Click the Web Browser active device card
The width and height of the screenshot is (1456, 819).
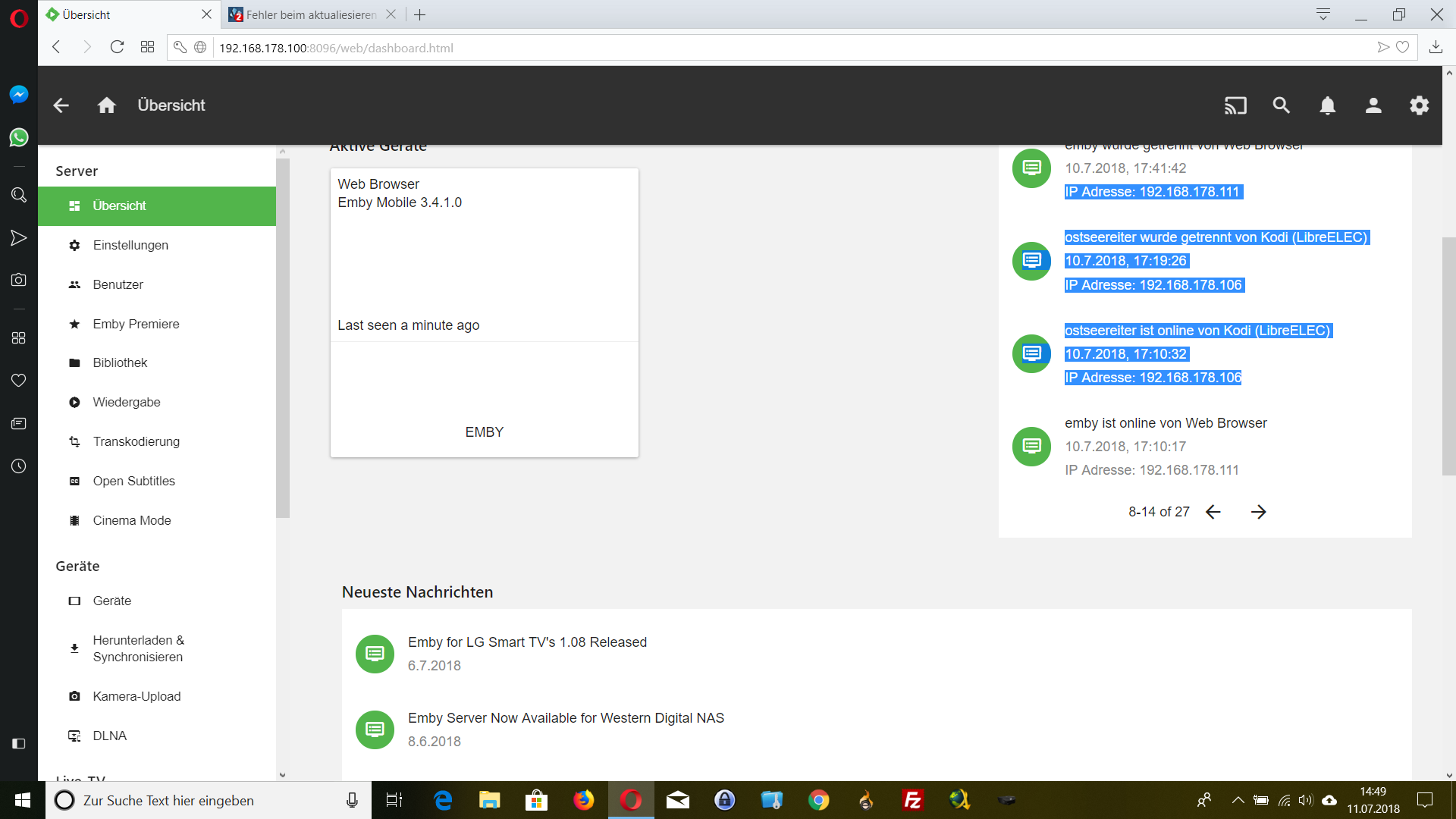click(x=485, y=312)
